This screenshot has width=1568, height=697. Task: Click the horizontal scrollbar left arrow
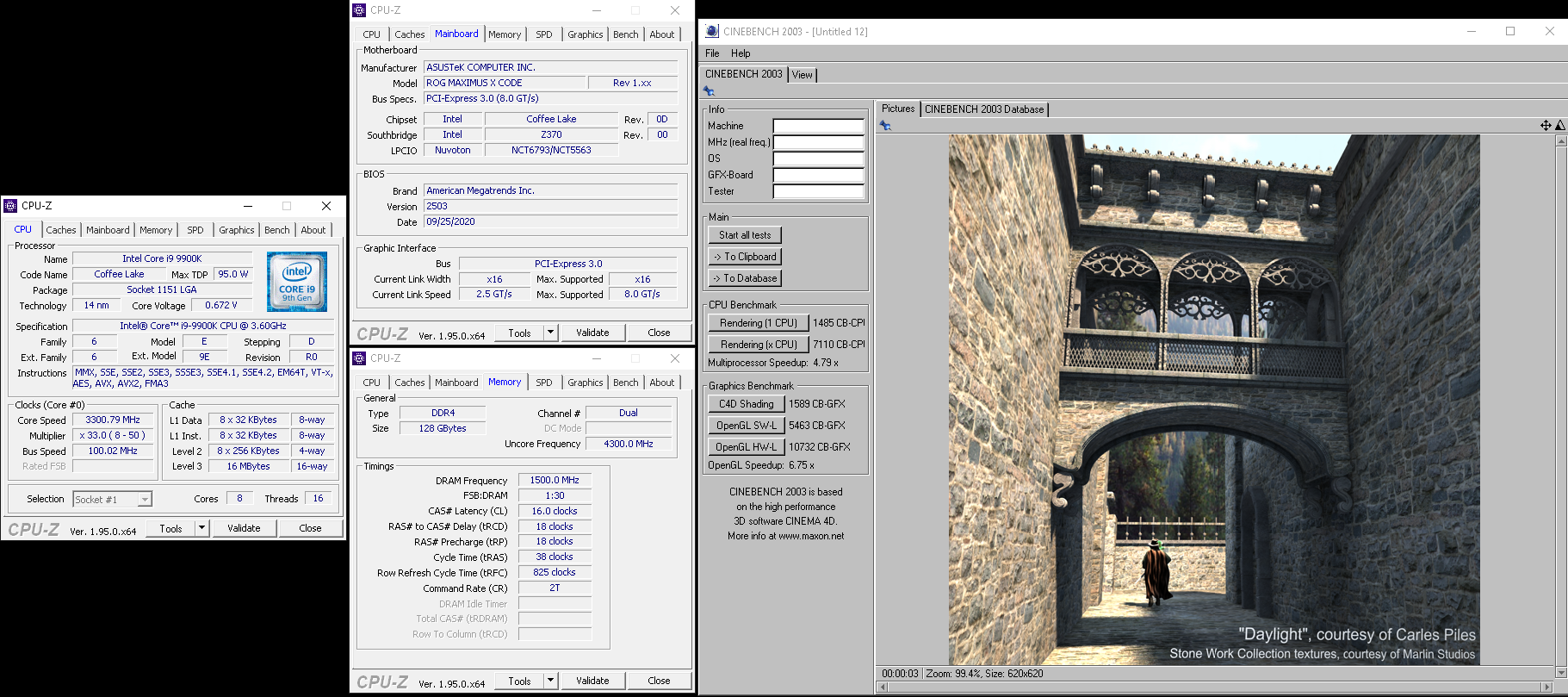[x=882, y=687]
